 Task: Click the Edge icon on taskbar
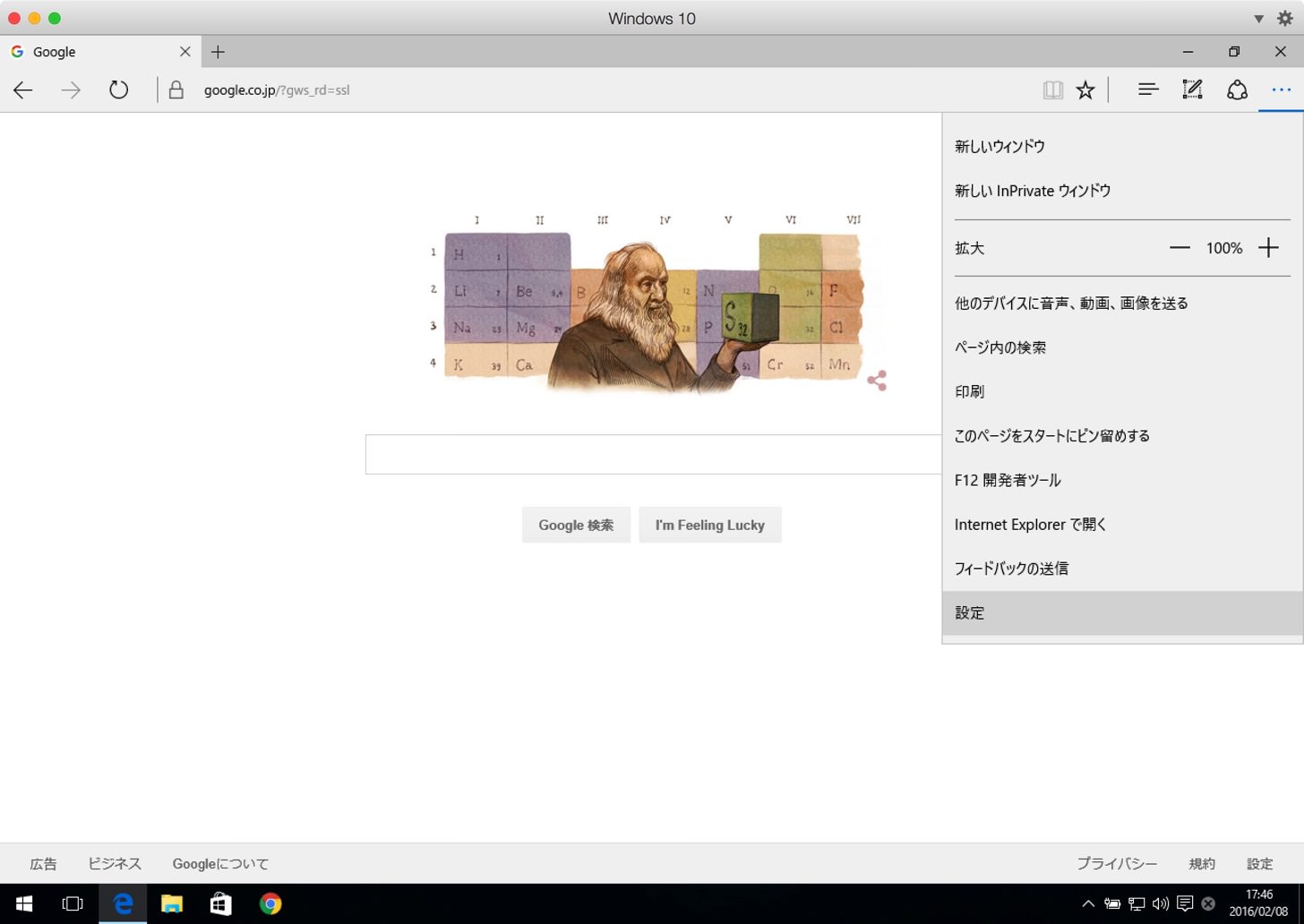click(123, 903)
